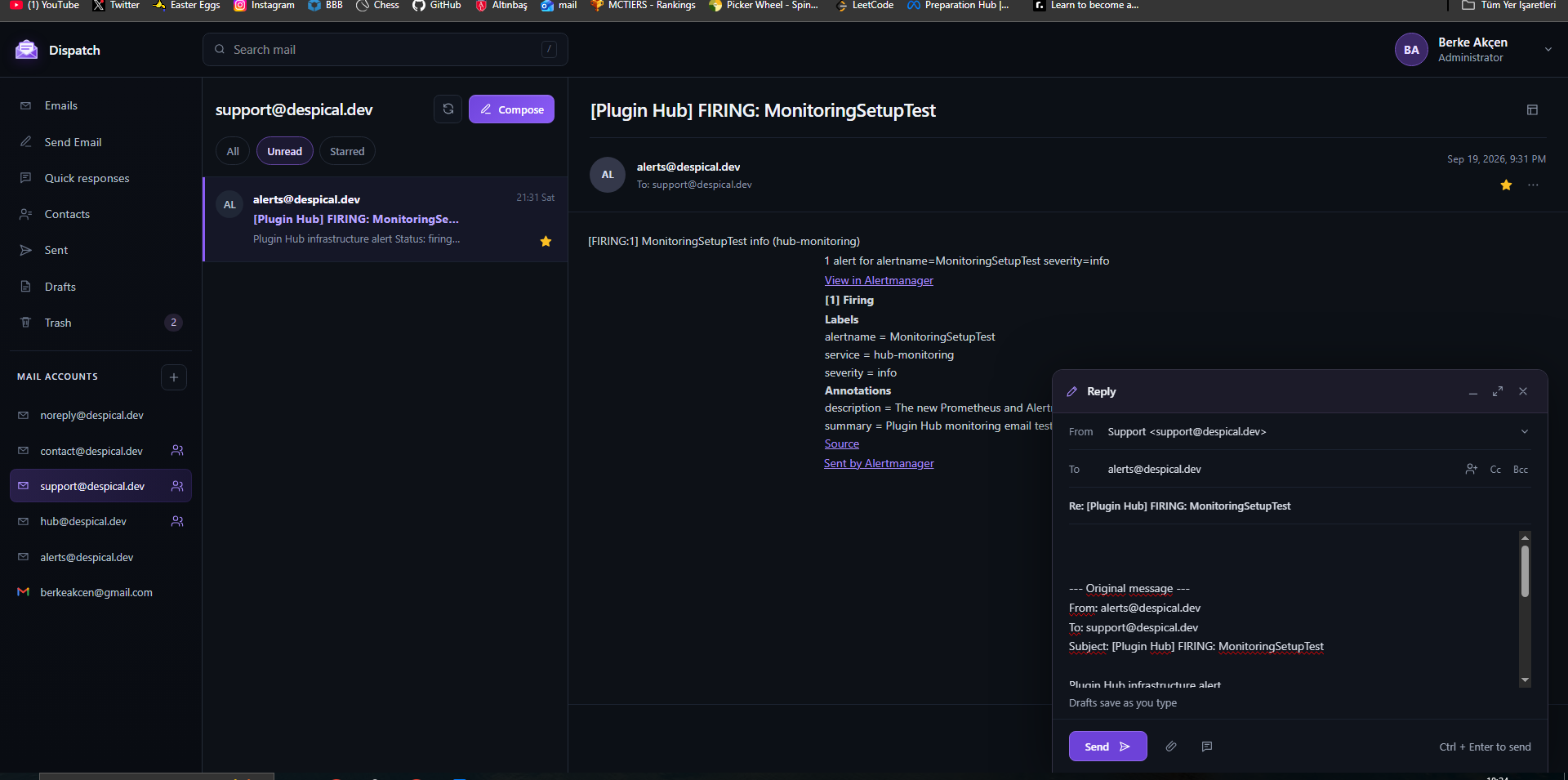Viewport: 1568px width, 780px height.
Task: Open the Sent folder
Action: [x=100, y=250]
